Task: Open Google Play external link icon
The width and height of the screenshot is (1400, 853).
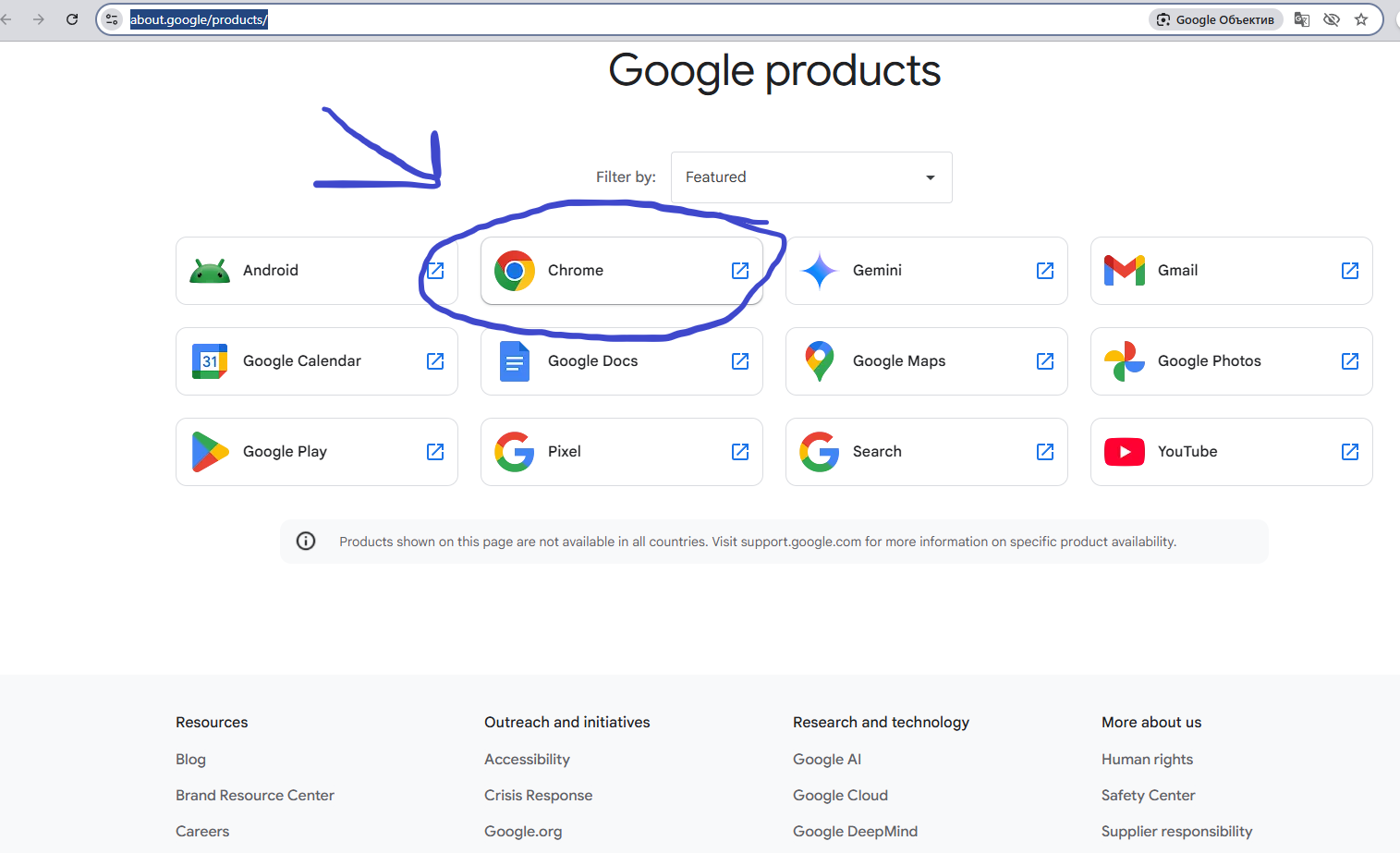Action: click(435, 452)
